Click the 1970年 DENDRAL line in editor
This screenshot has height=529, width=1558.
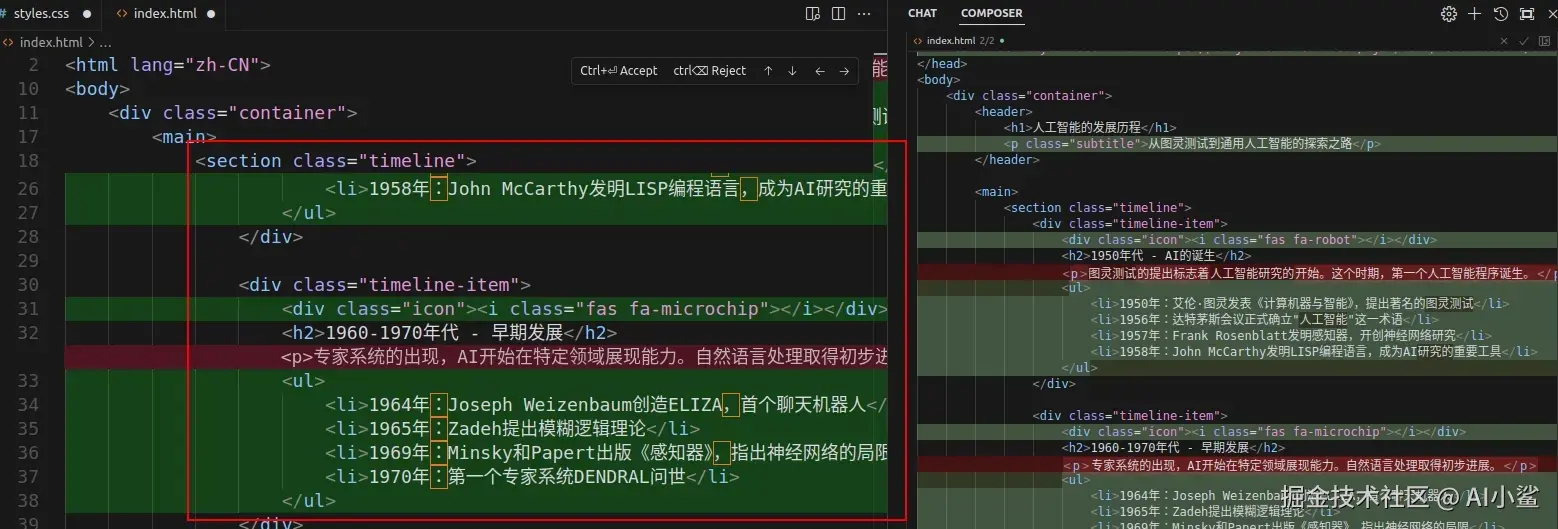pyautogui.click(x=532, y=477)
